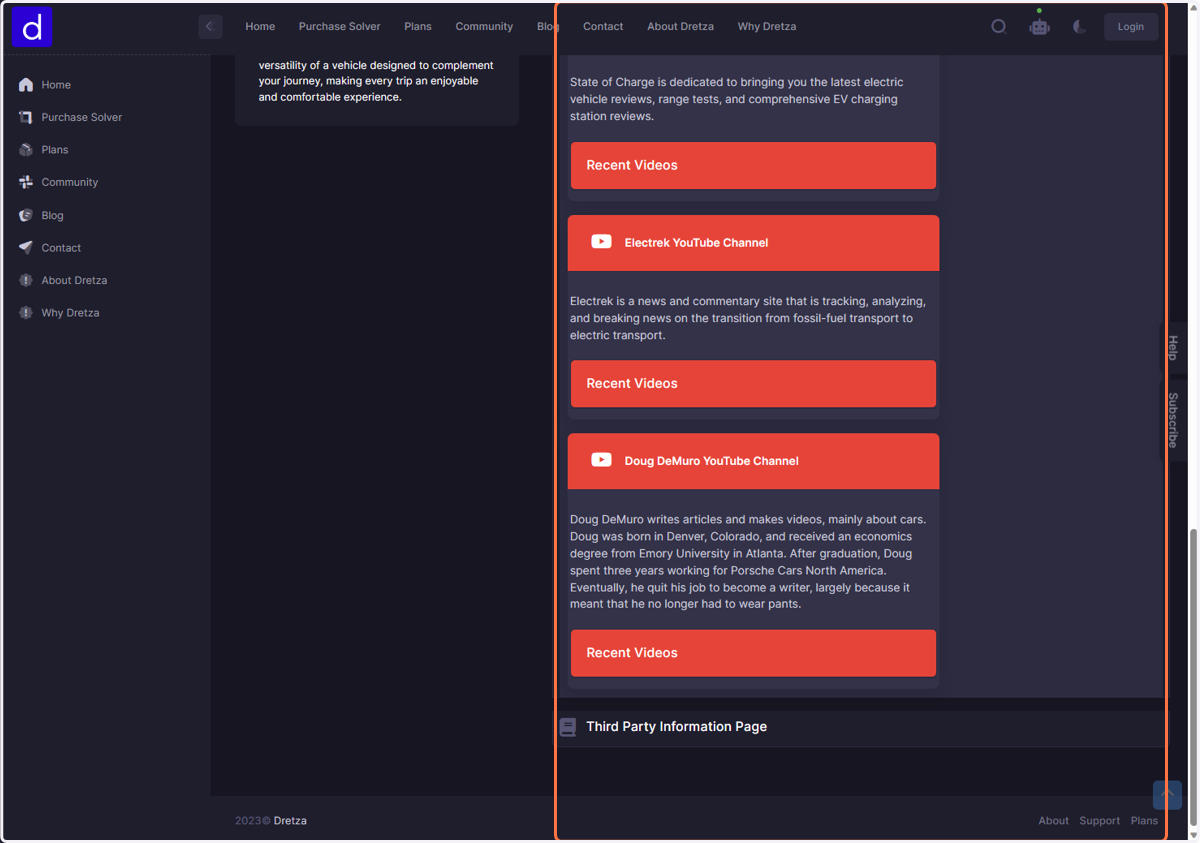Click the YouTube icon beside Doug DeMuro
This screenshot has height=843, width=1200.
pyautogui.click(x=601, y=460)
